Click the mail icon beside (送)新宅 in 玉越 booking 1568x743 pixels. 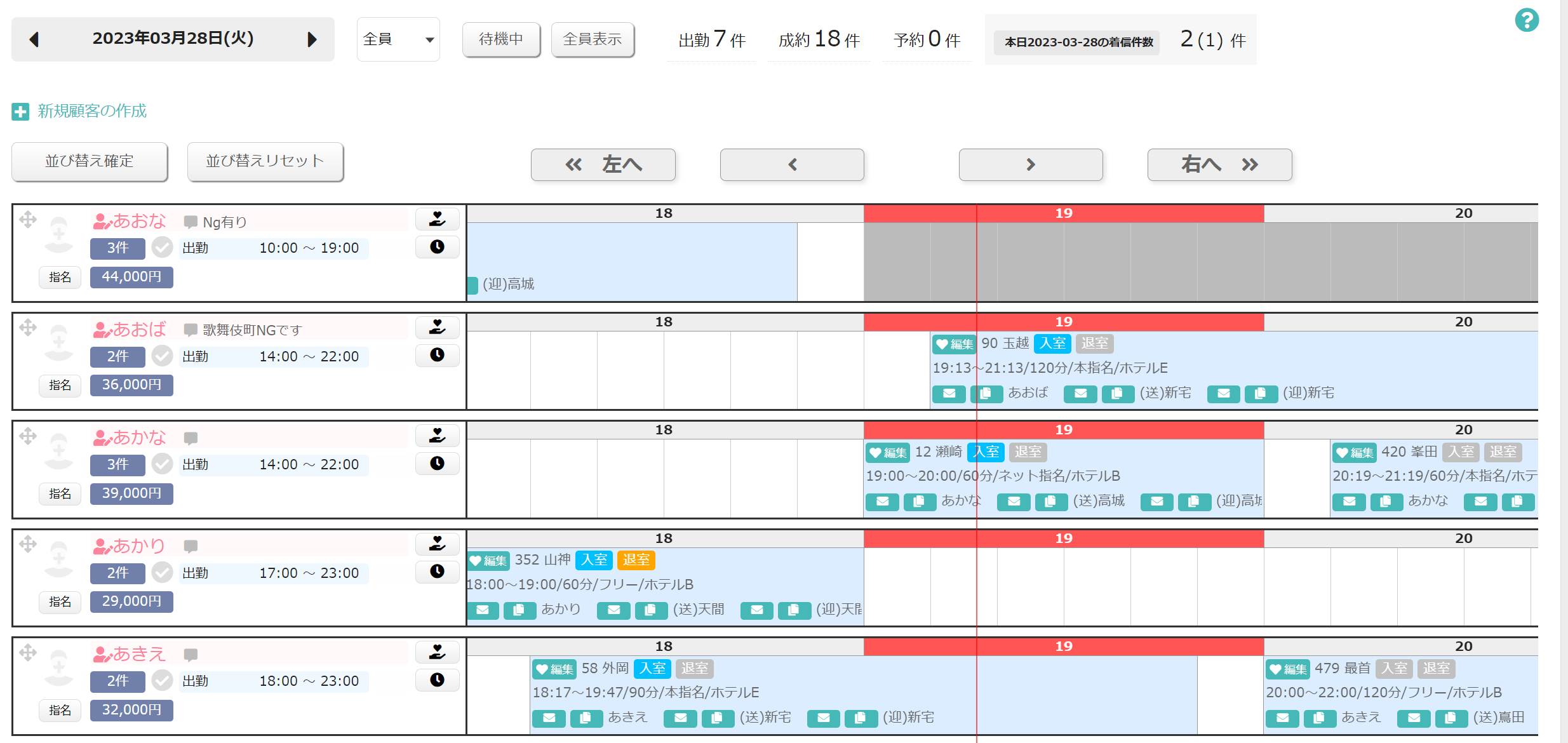click(1080, 394)
